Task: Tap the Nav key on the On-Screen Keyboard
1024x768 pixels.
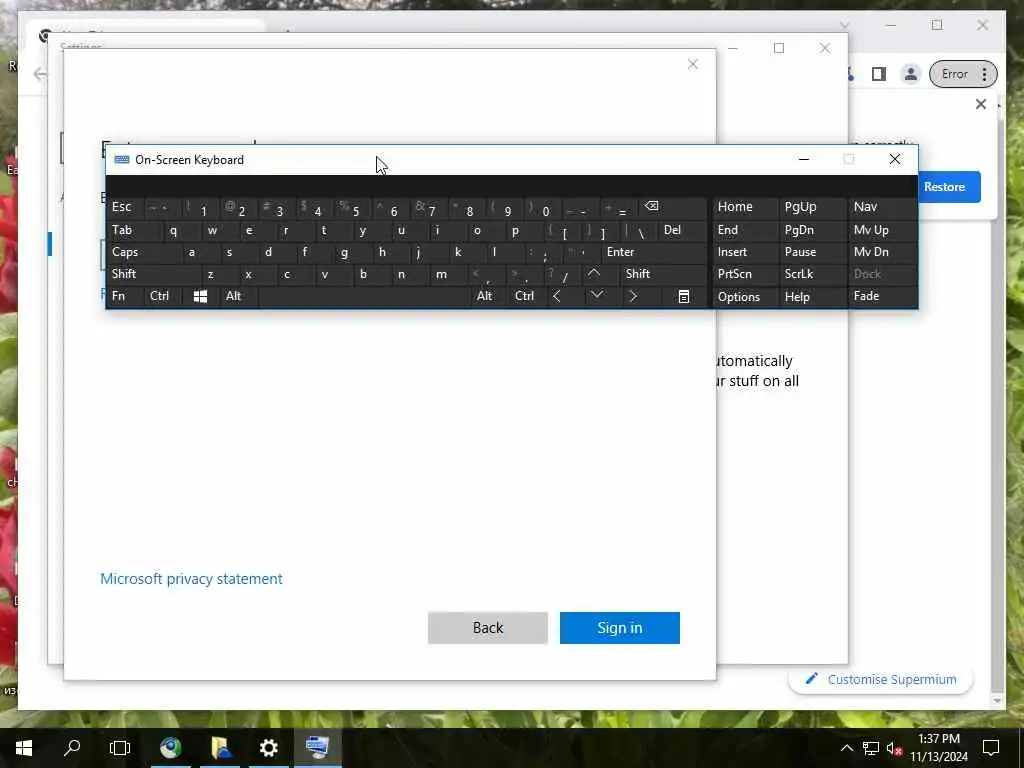Action: click(x=881, y=208)
